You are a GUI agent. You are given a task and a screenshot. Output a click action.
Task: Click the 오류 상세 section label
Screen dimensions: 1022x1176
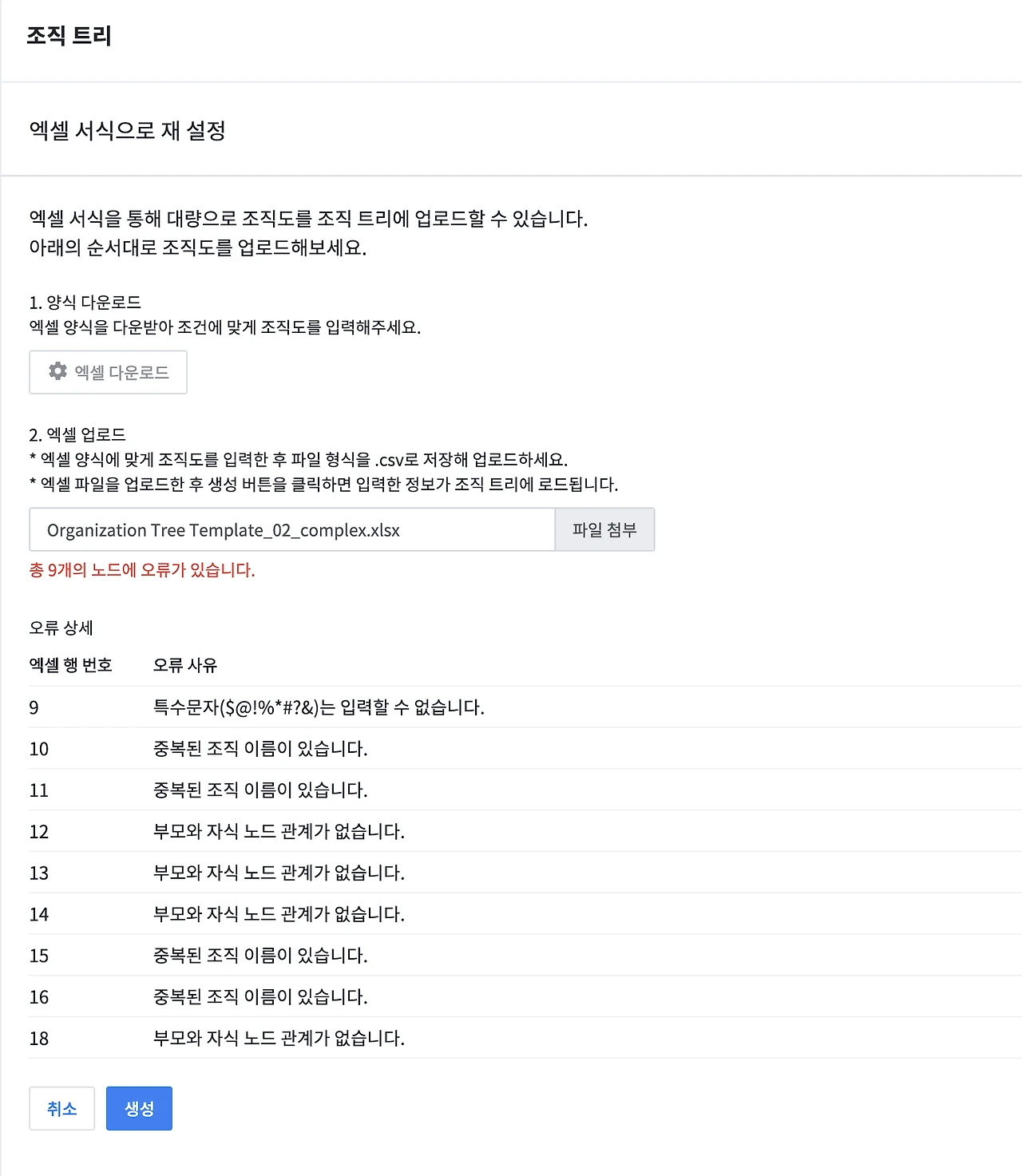[x=61, y=628]
